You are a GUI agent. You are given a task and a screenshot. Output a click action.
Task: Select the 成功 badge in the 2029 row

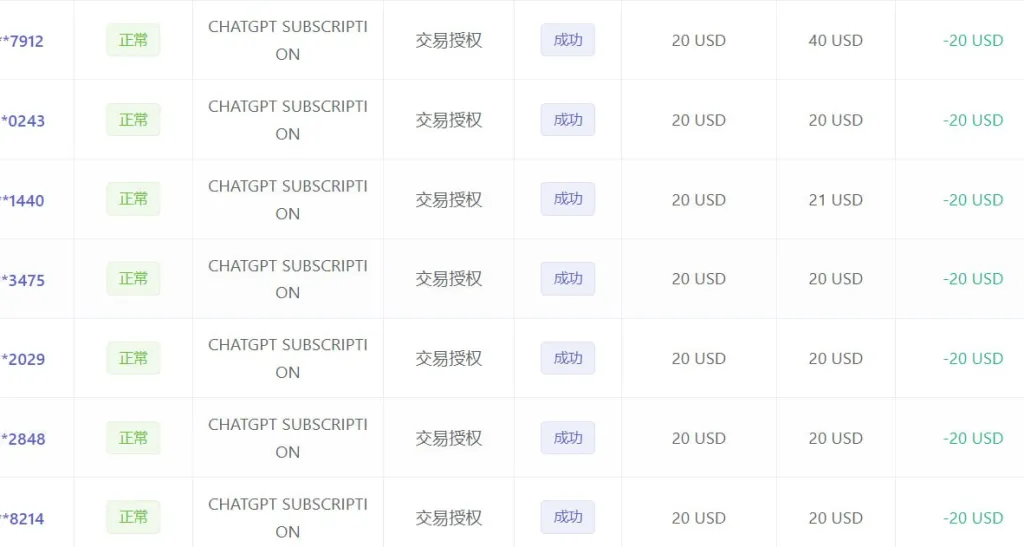click(568, 358)
